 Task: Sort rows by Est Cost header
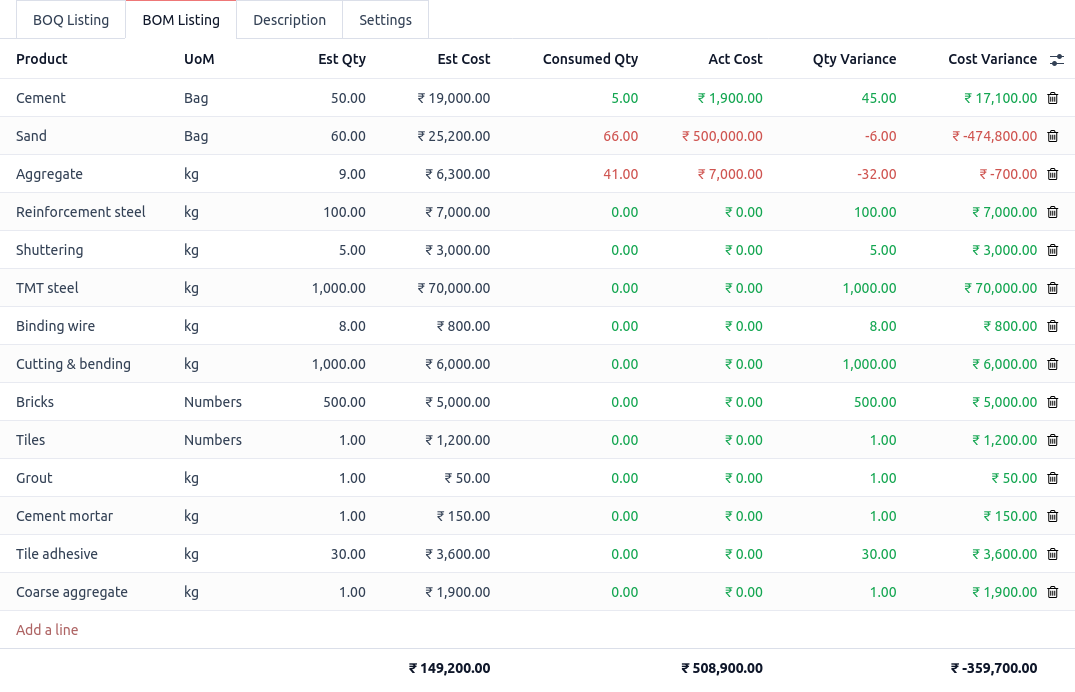click(463, 59)
